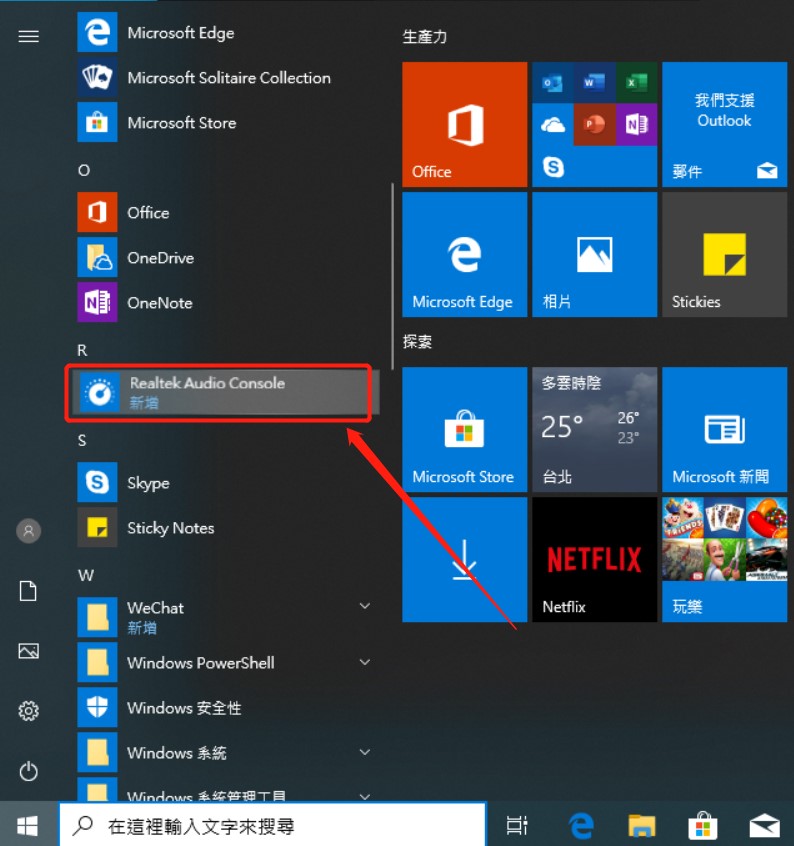Screen dimensions: 794x846
Task: Open OneNote from the app list
Action: coord(159,303)
